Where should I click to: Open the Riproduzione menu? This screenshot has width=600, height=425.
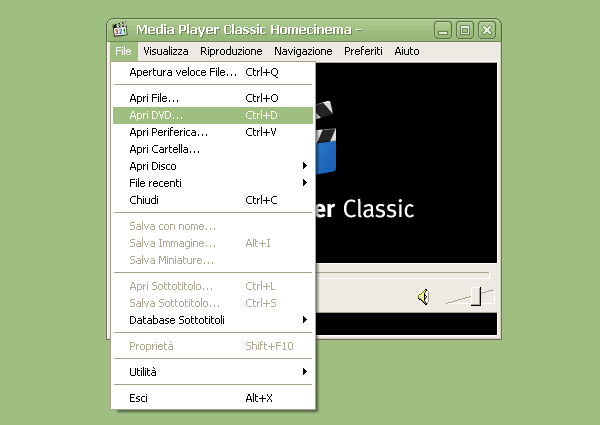point(231,51)
